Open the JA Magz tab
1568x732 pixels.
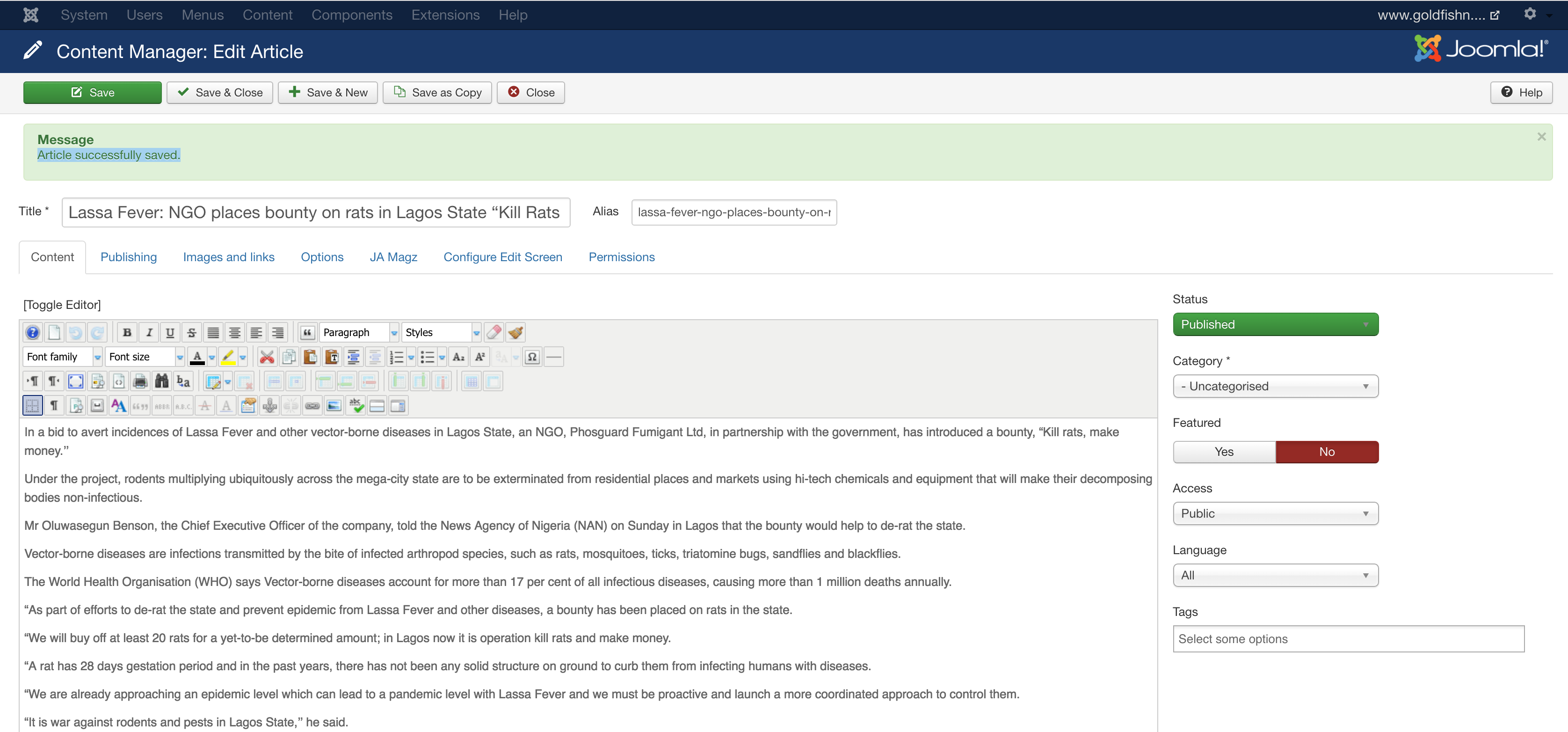click(x=393, y=257)
